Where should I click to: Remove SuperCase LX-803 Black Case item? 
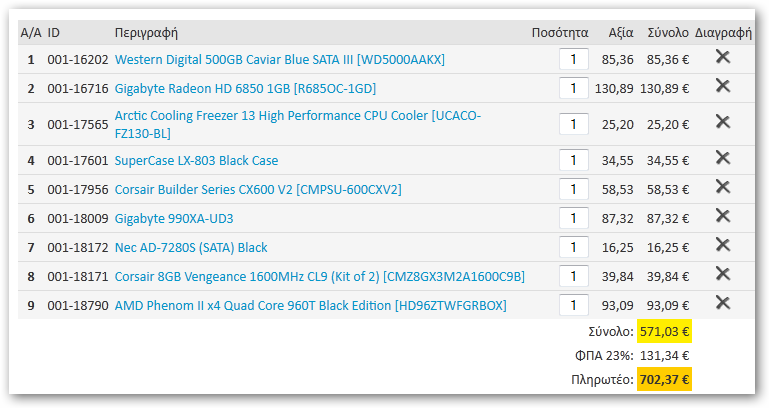[x=722, y=158]
